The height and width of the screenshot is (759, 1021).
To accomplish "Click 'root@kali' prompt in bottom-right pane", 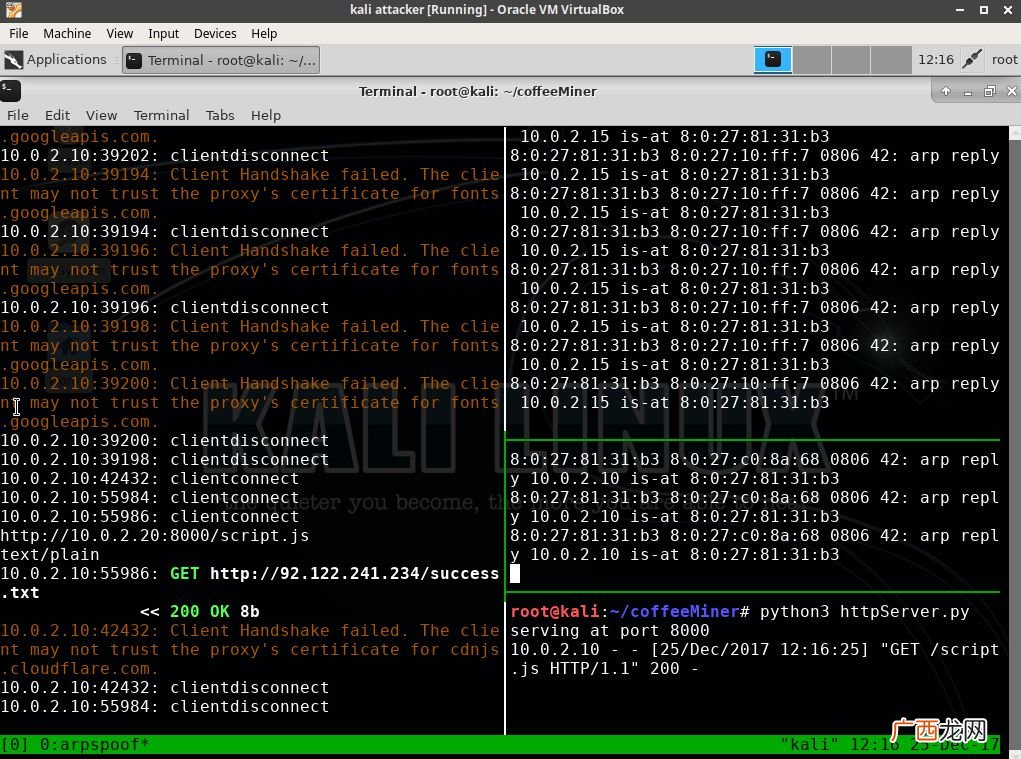I will click(x=555, y=612).
